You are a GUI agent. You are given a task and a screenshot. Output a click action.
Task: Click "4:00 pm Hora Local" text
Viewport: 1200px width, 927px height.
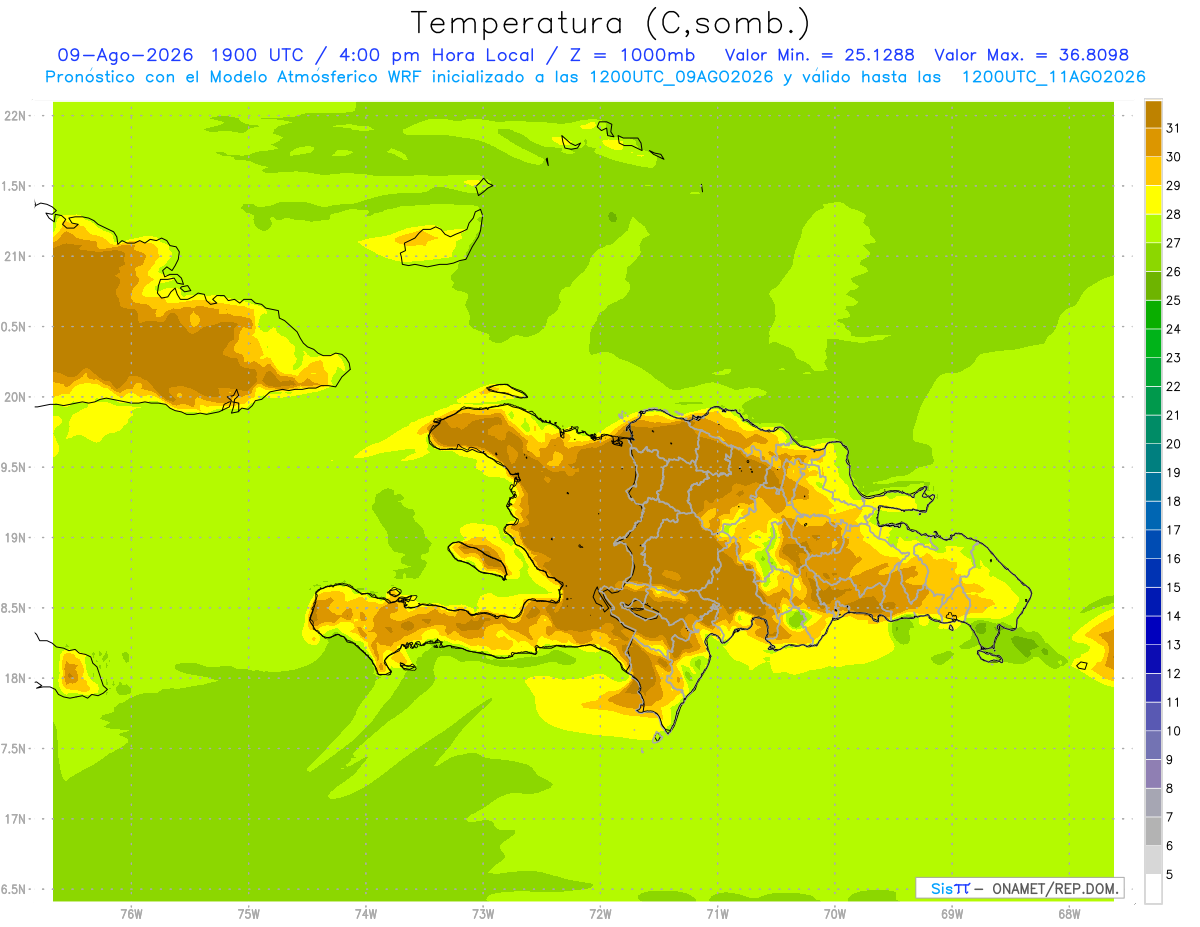439,55
